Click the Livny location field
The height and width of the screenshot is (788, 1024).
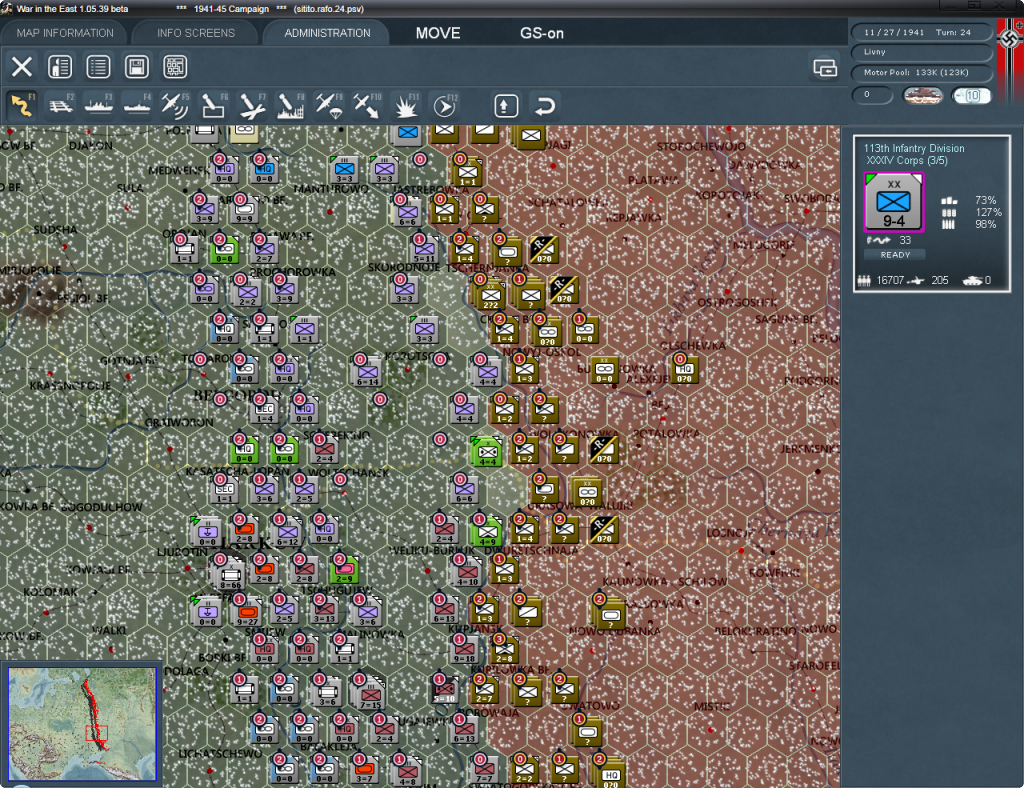tap(921, 52)
